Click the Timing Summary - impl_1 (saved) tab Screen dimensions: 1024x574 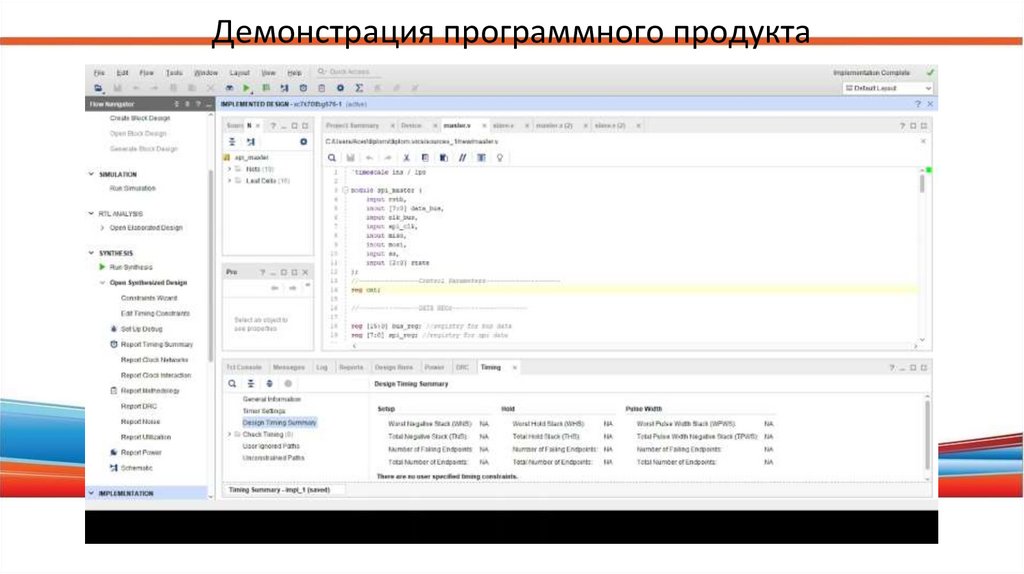tap(280, 490)
